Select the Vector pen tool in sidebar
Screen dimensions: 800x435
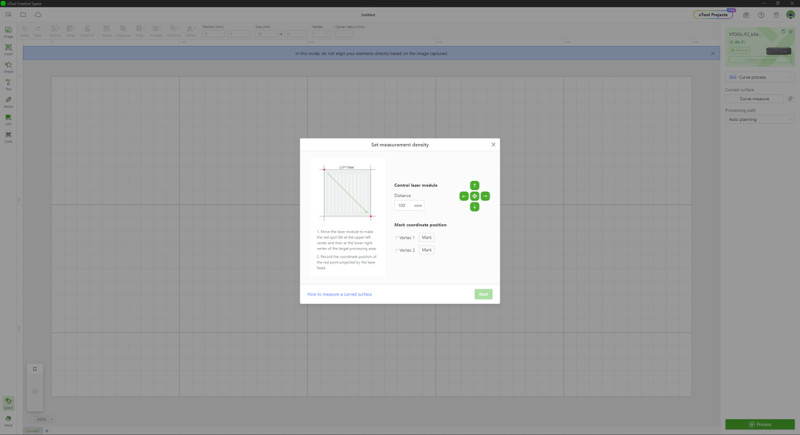coord(8,102)
